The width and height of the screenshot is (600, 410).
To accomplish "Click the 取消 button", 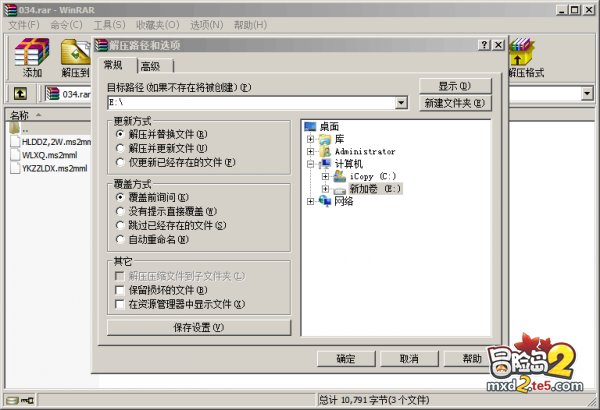I will click(409, 359).
